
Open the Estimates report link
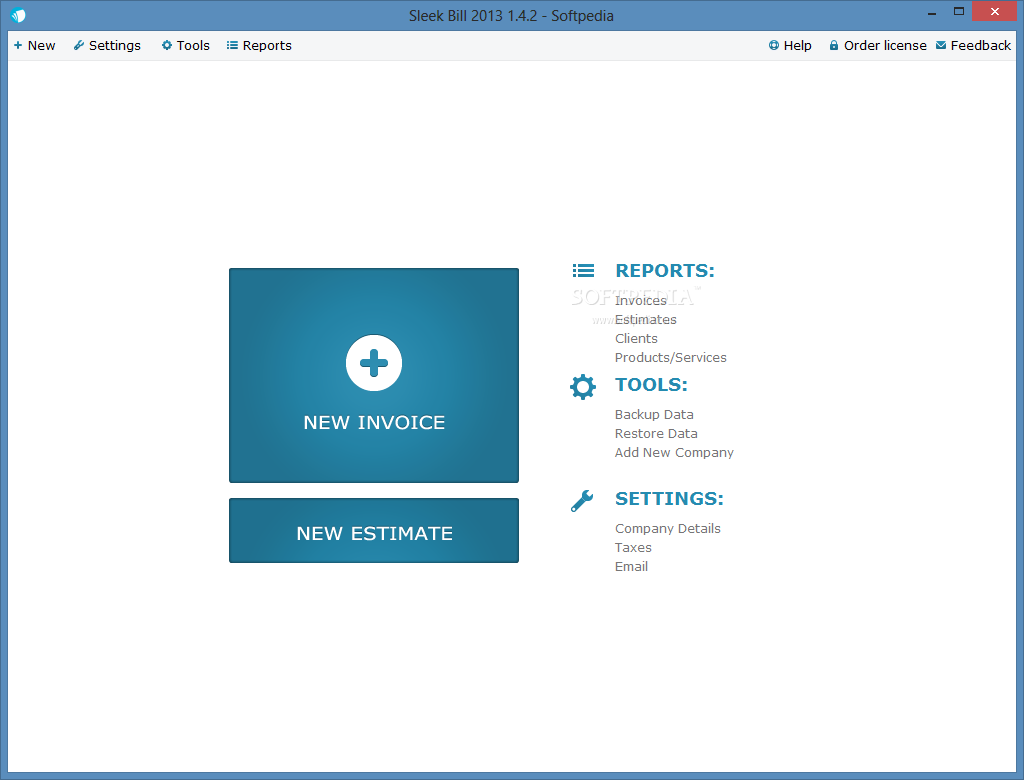[x=645, y=319]
